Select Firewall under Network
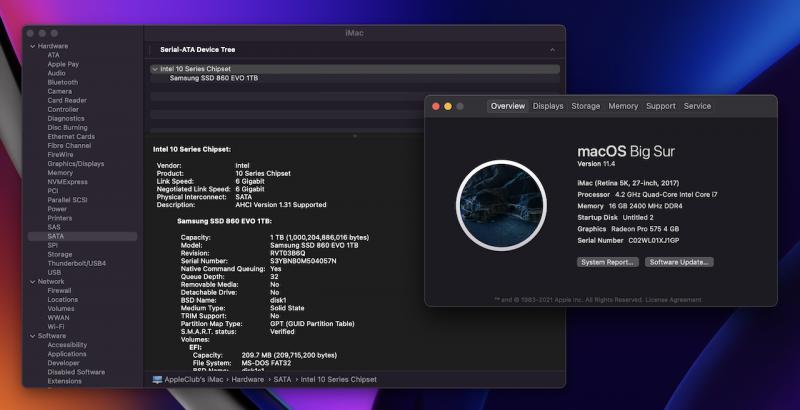800x410 pixels. click(x=59, y=291)
